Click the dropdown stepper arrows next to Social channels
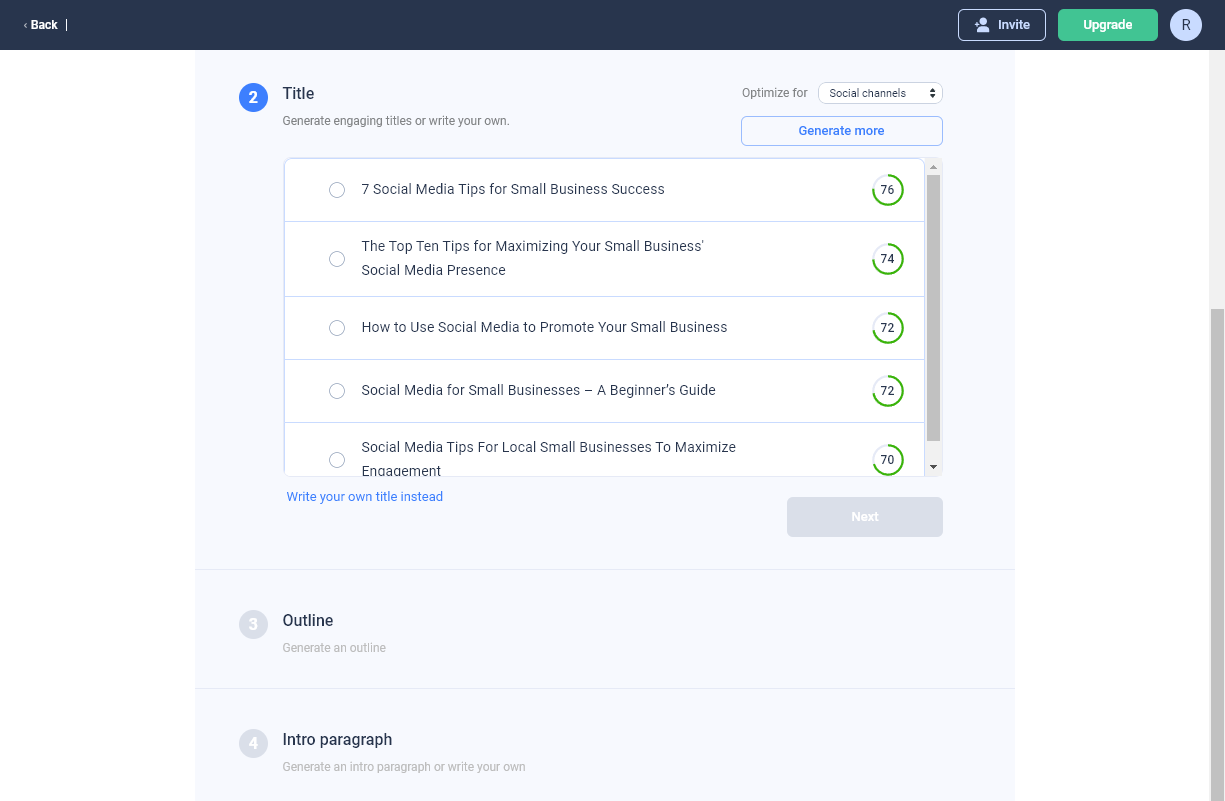This screenshot has width=1225, height=801. (x=934, y=92)
